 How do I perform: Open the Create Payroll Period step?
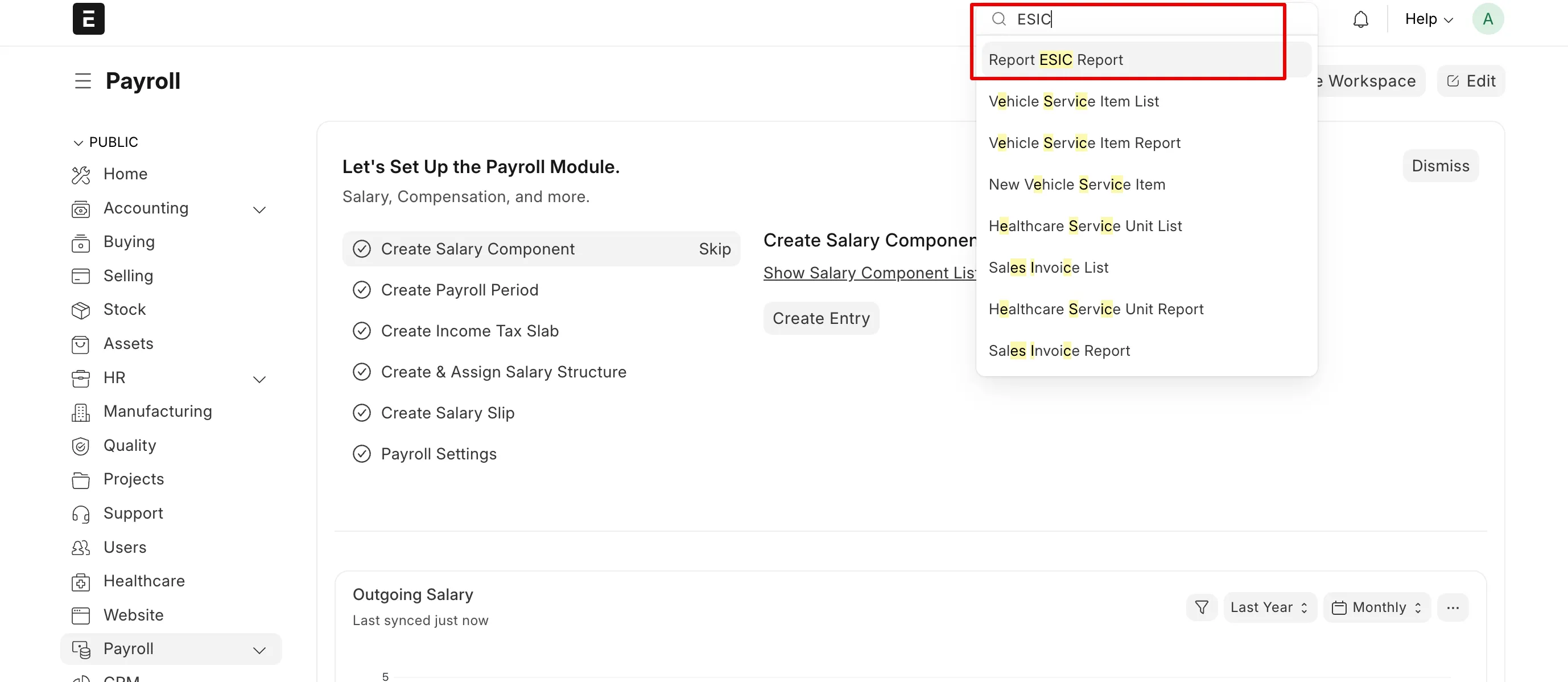(x=459, y=290)
